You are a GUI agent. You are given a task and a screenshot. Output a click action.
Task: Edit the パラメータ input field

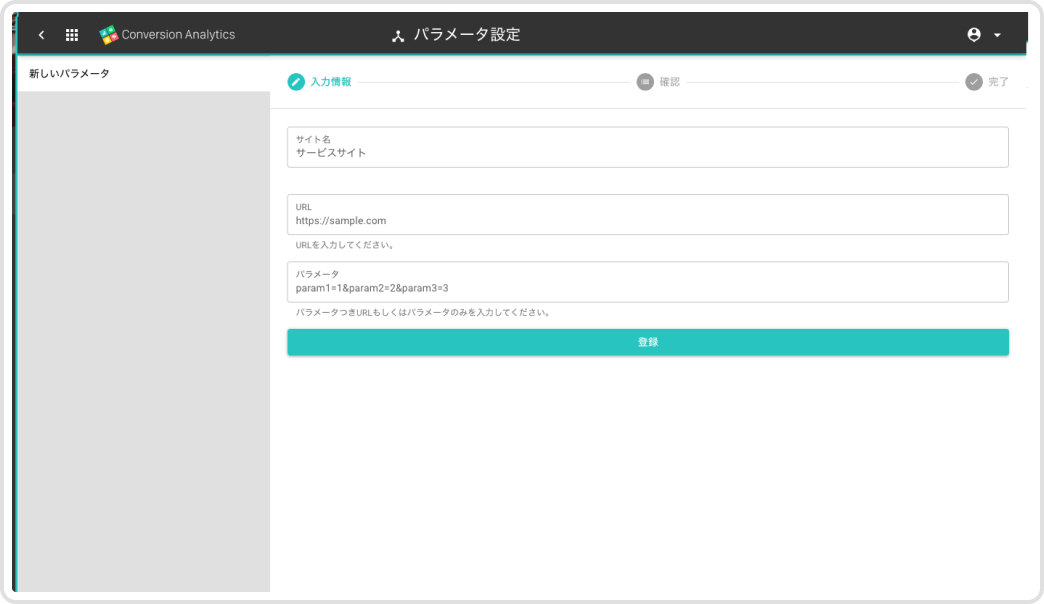tap(647, 288)
